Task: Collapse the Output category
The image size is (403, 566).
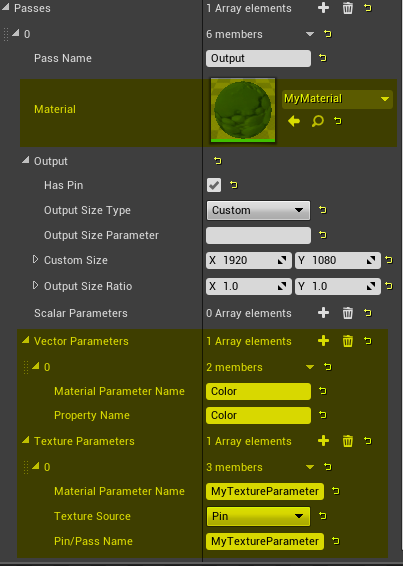Action: click(26, 160)
